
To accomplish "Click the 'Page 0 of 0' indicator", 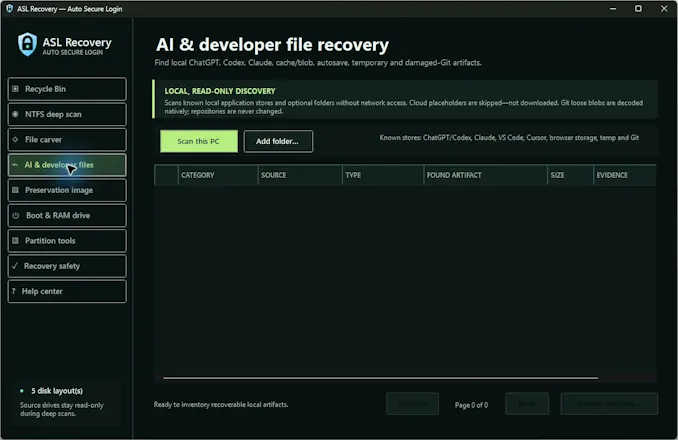I will click(471, 405).
